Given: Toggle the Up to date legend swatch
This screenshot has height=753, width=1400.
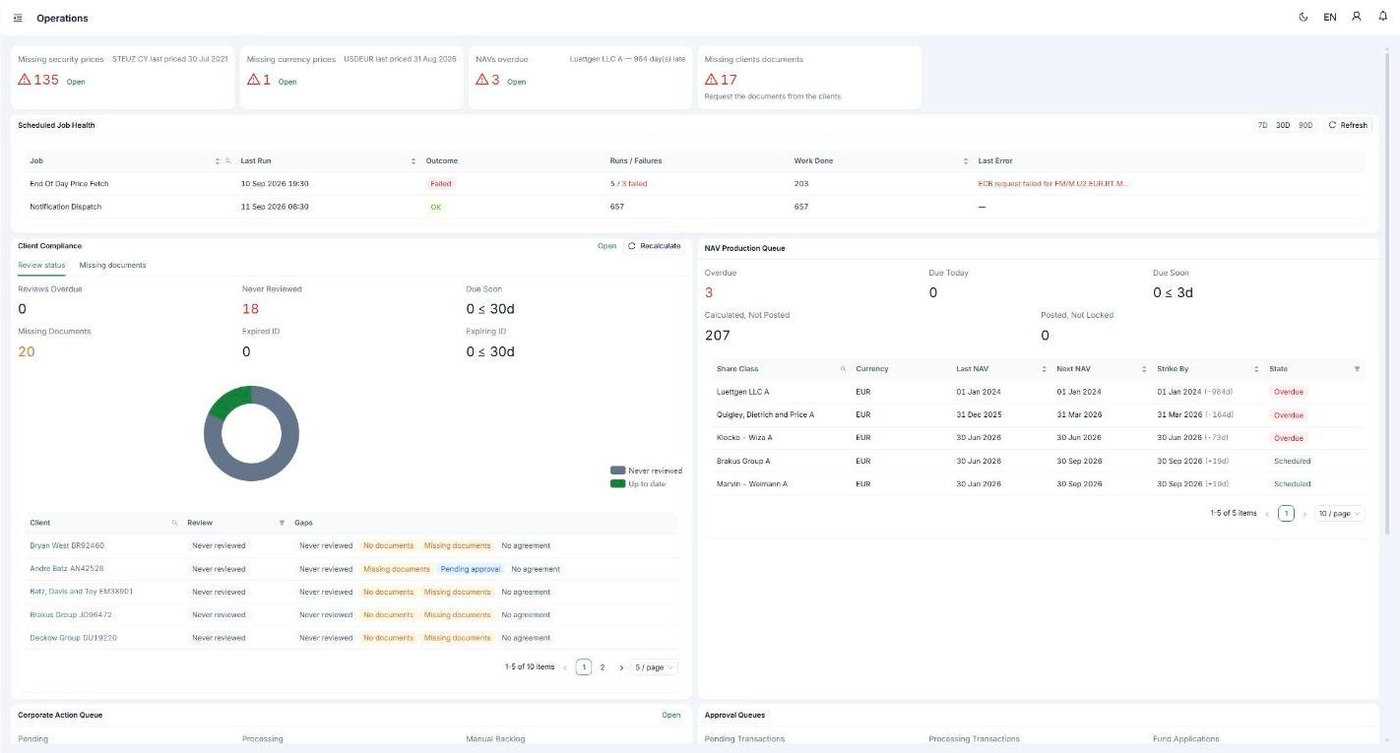Looking at the screenshot, I should [x=618, y=484].
